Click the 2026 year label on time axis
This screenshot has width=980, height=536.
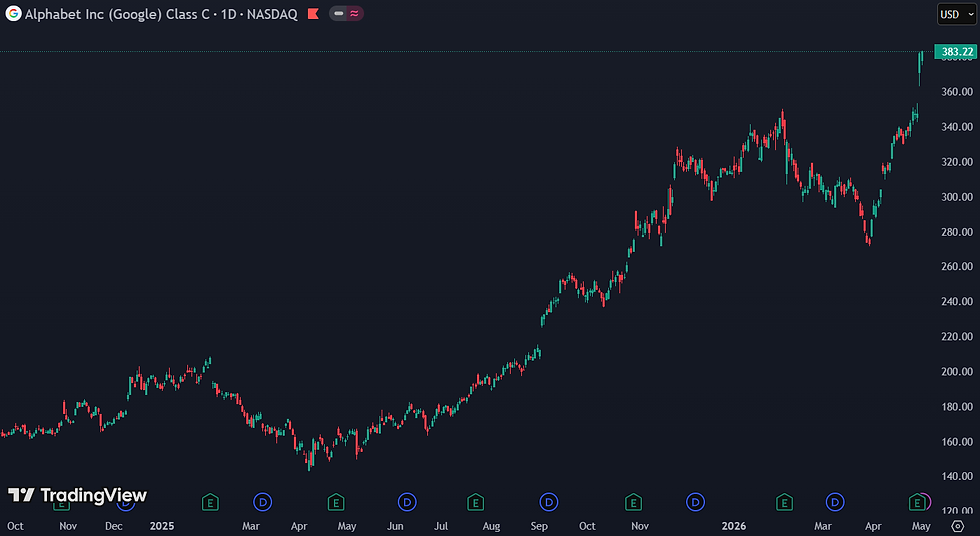coord(734,526)
